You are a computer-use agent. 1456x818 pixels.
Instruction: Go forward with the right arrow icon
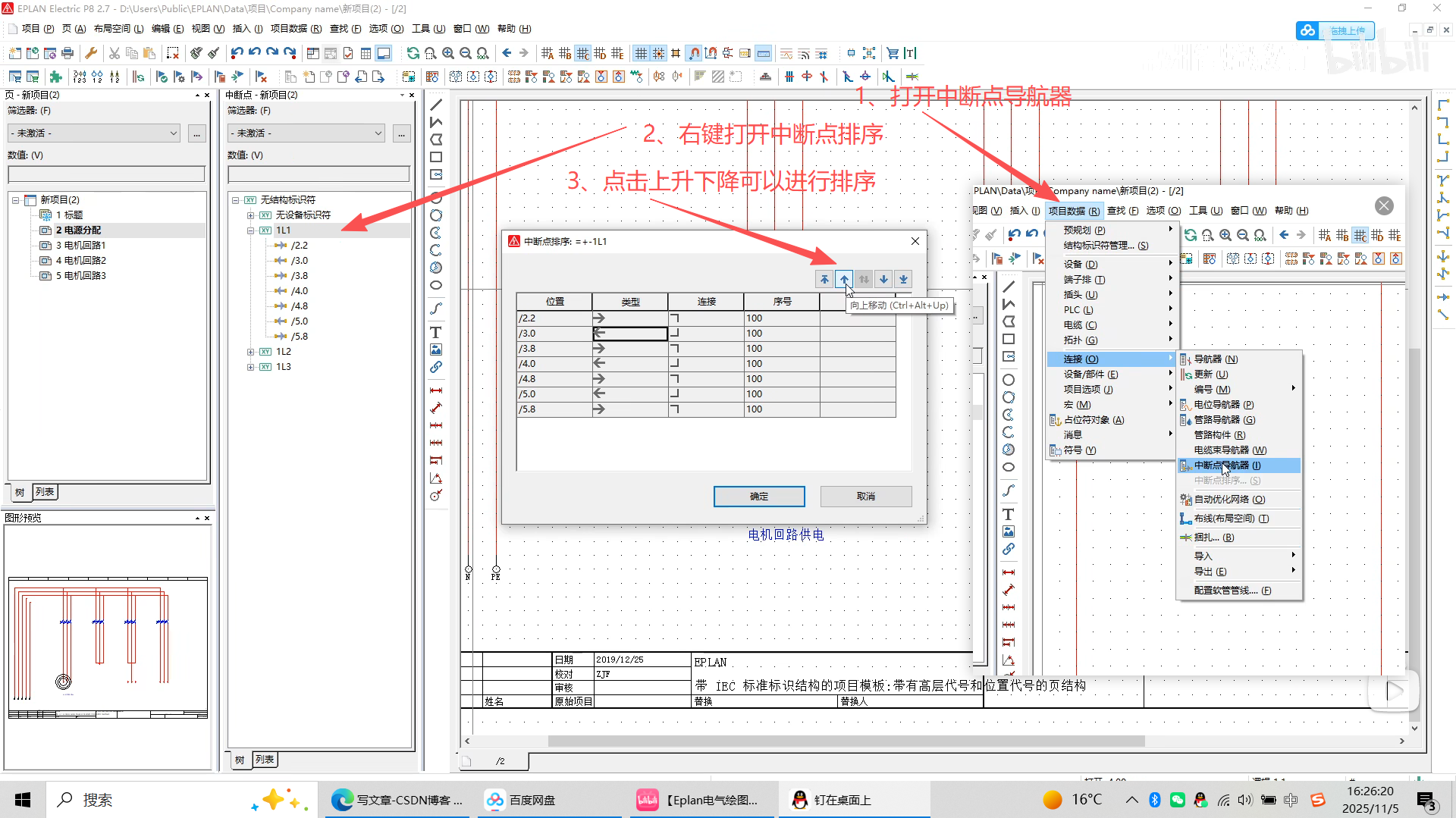(524, 53)
